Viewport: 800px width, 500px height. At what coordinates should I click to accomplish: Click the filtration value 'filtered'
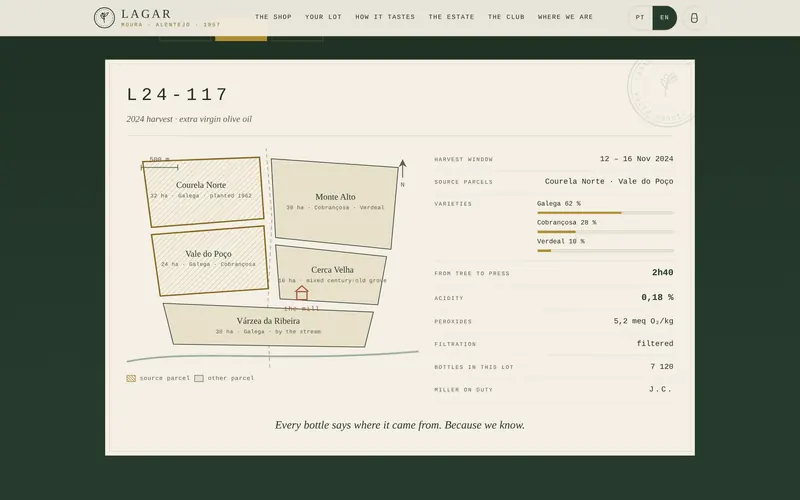pyautogui.click(x=655, y=344)
